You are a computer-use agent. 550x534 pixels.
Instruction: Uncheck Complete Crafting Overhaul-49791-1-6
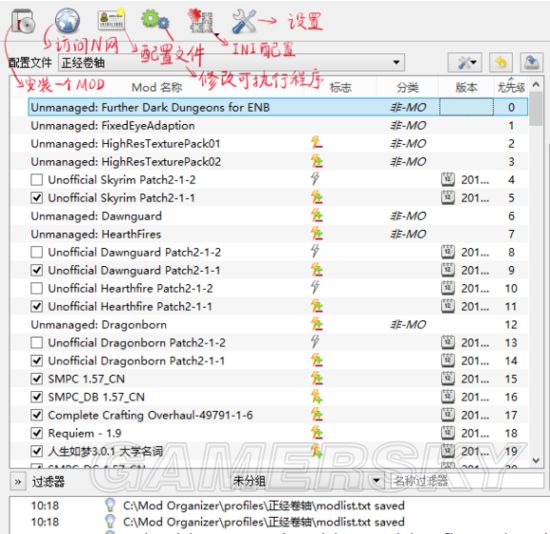pyautogui.click(x=36, y=415)
